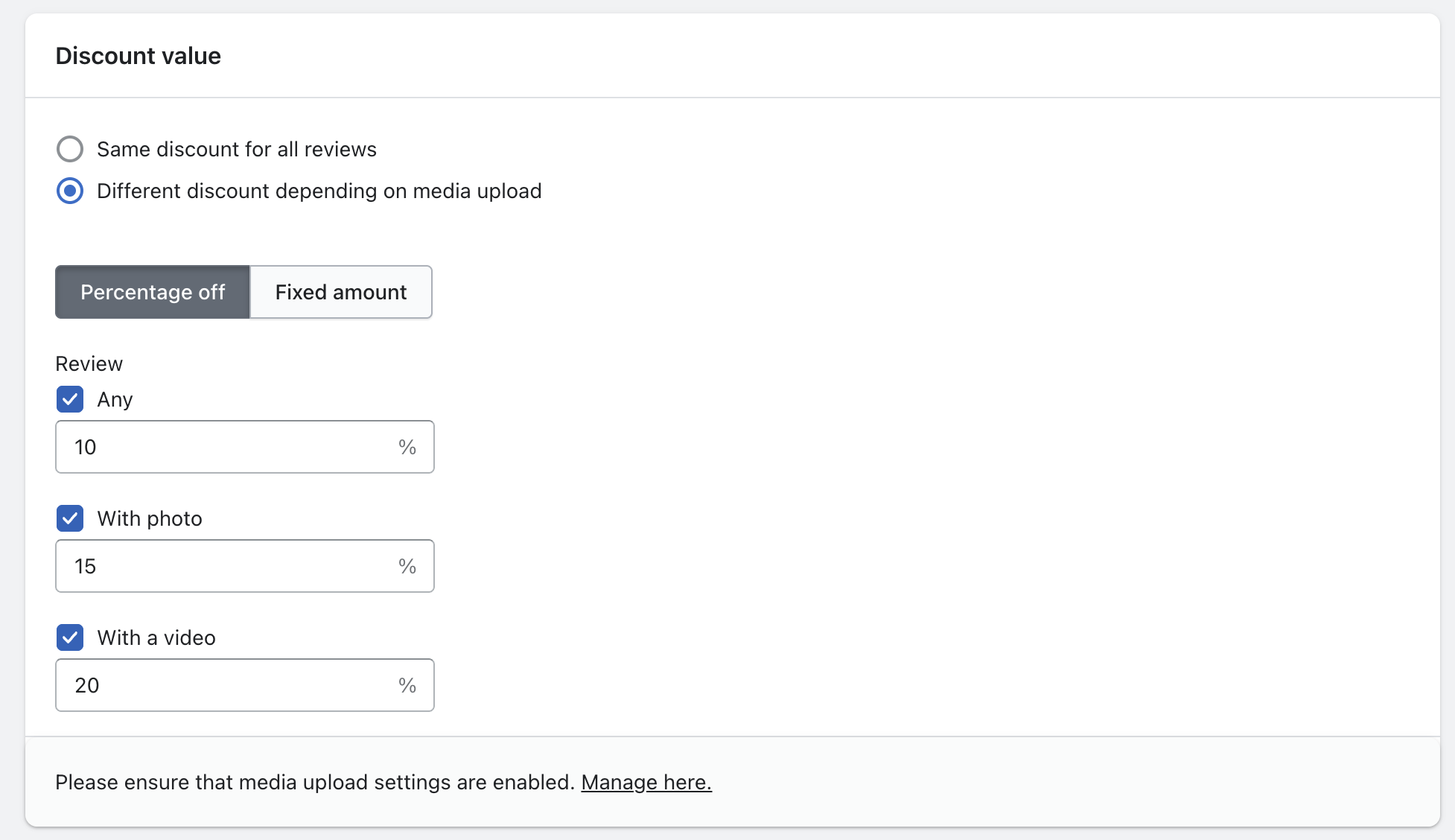Click the 'With a video' label text
The width and height of the screenshot is (1455, 840).
pos(156,637)
